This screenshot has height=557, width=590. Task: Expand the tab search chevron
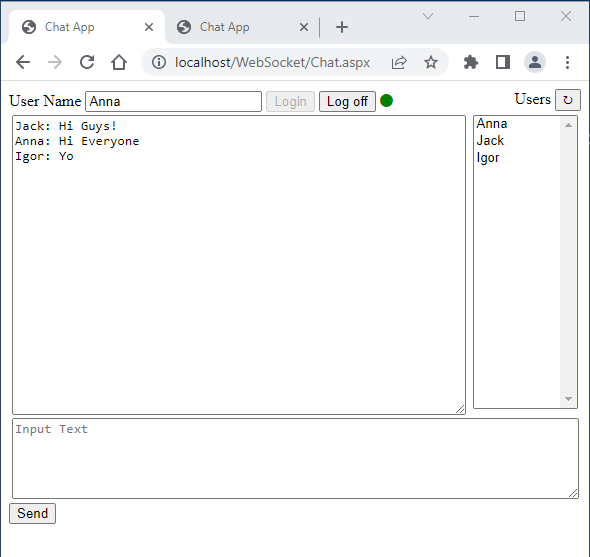(x=428, y=16)
